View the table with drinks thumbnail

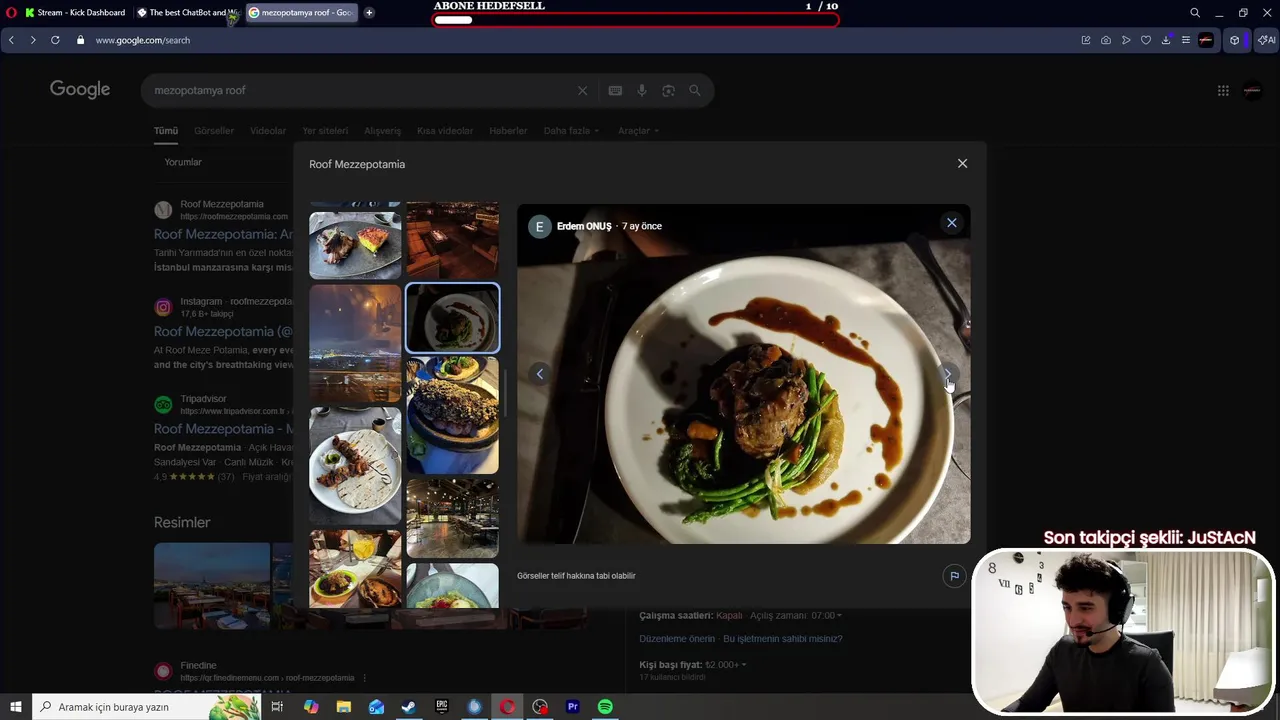pos(355,568)
